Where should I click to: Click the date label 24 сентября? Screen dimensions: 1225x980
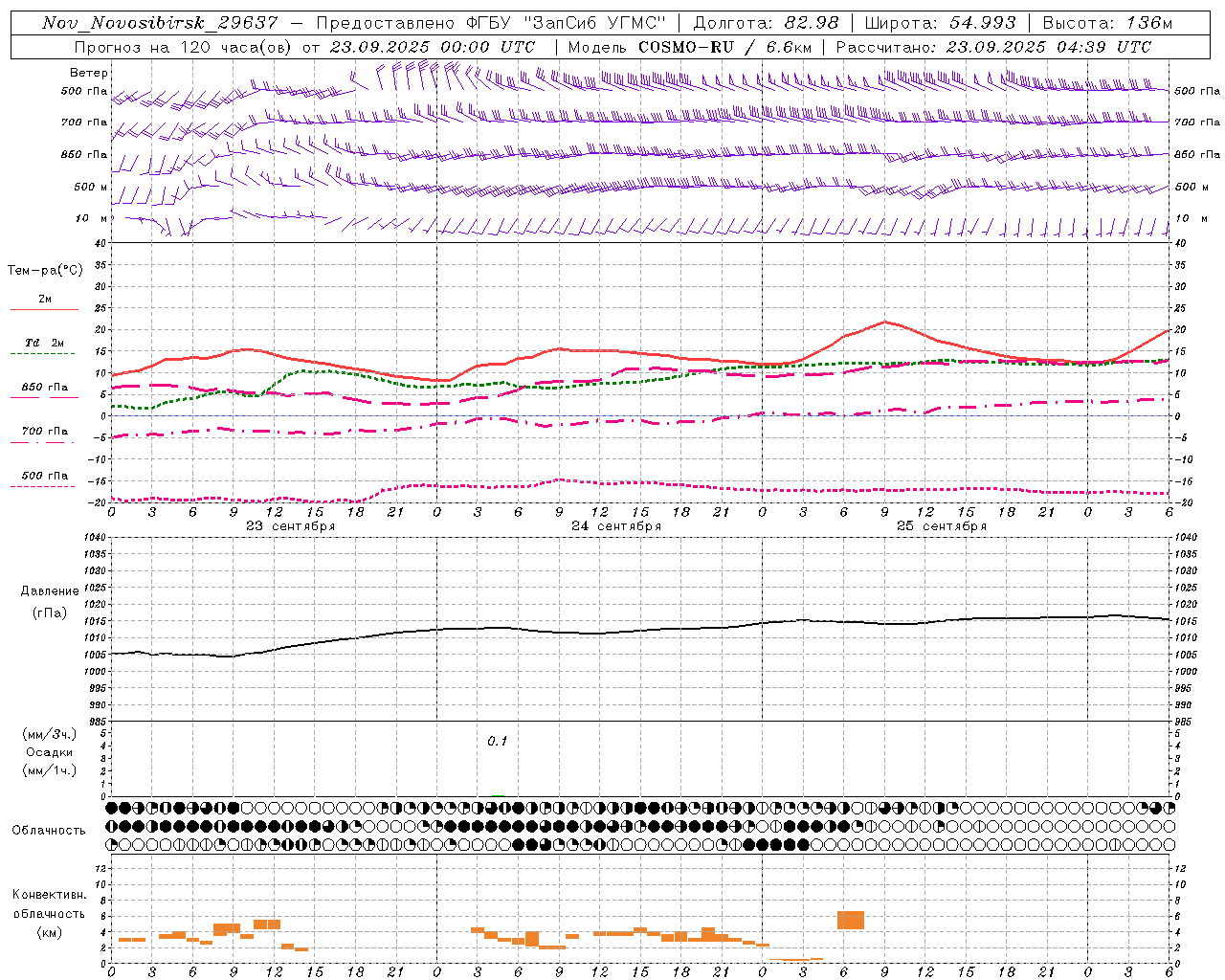(616, 526)
